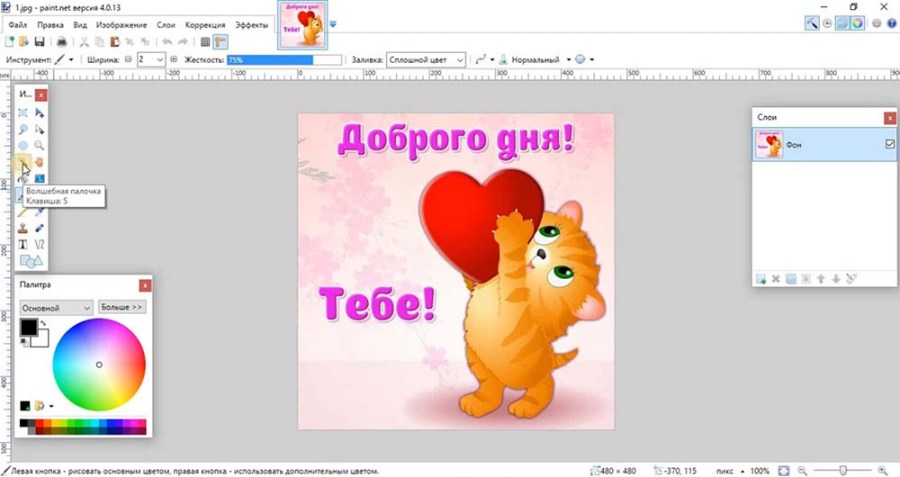900x477 pixels.
Task: Delete the layer in Слои panel
Action: point(776,279)
